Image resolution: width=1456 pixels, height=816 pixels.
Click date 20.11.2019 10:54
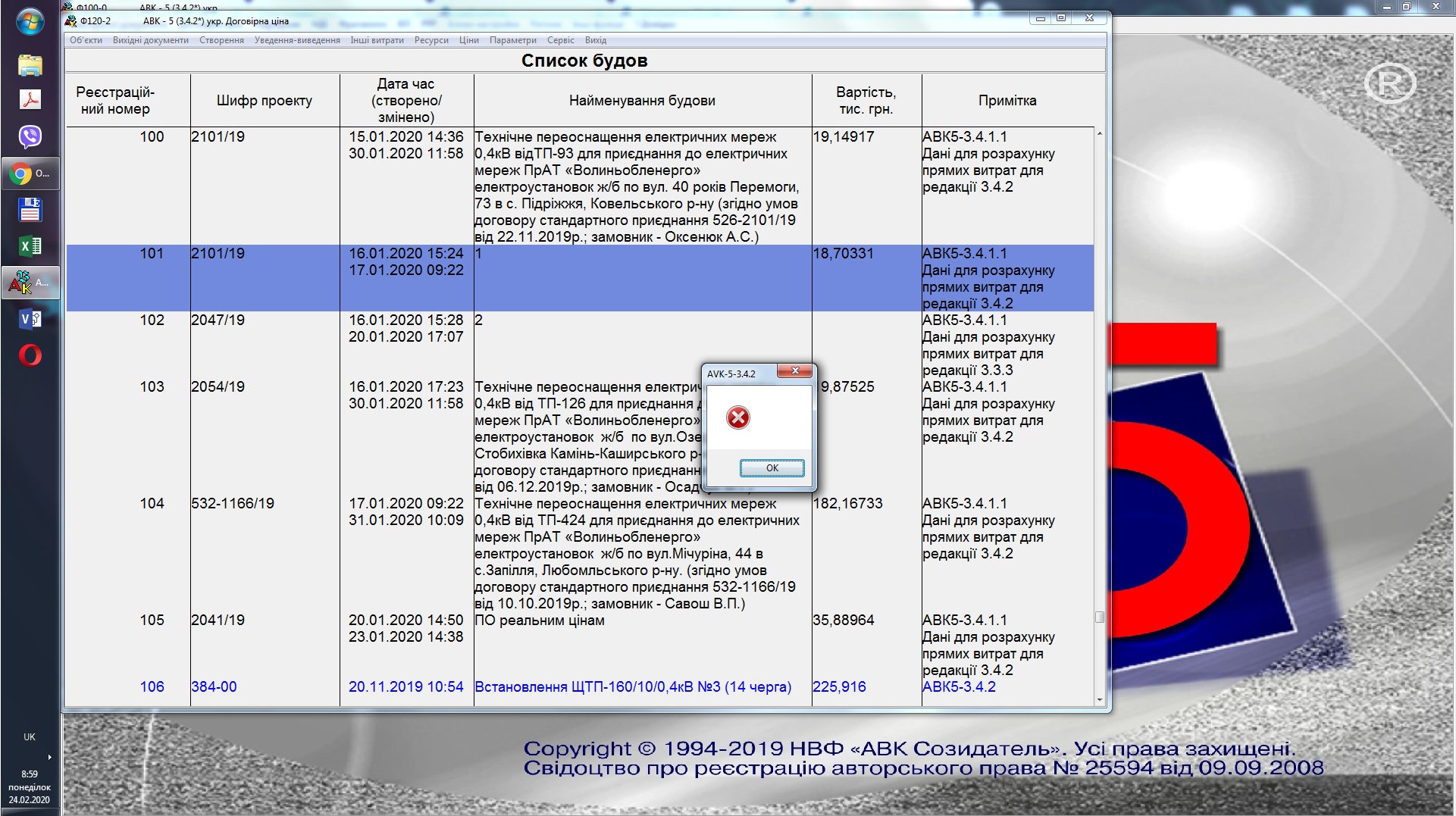[x=406, y=686]
